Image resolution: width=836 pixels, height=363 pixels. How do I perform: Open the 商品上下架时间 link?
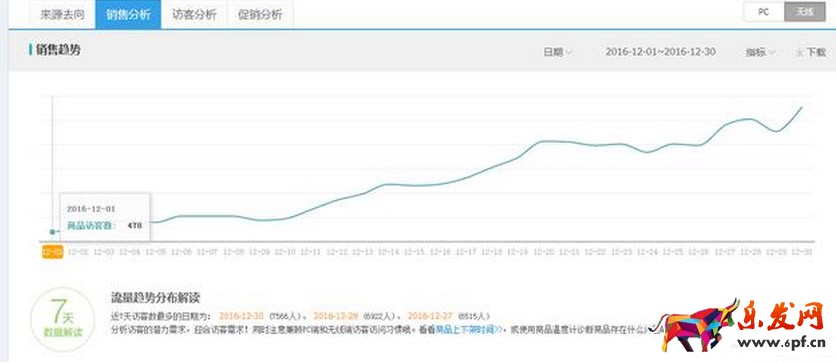pyautogui.click(x=469, y=329)
